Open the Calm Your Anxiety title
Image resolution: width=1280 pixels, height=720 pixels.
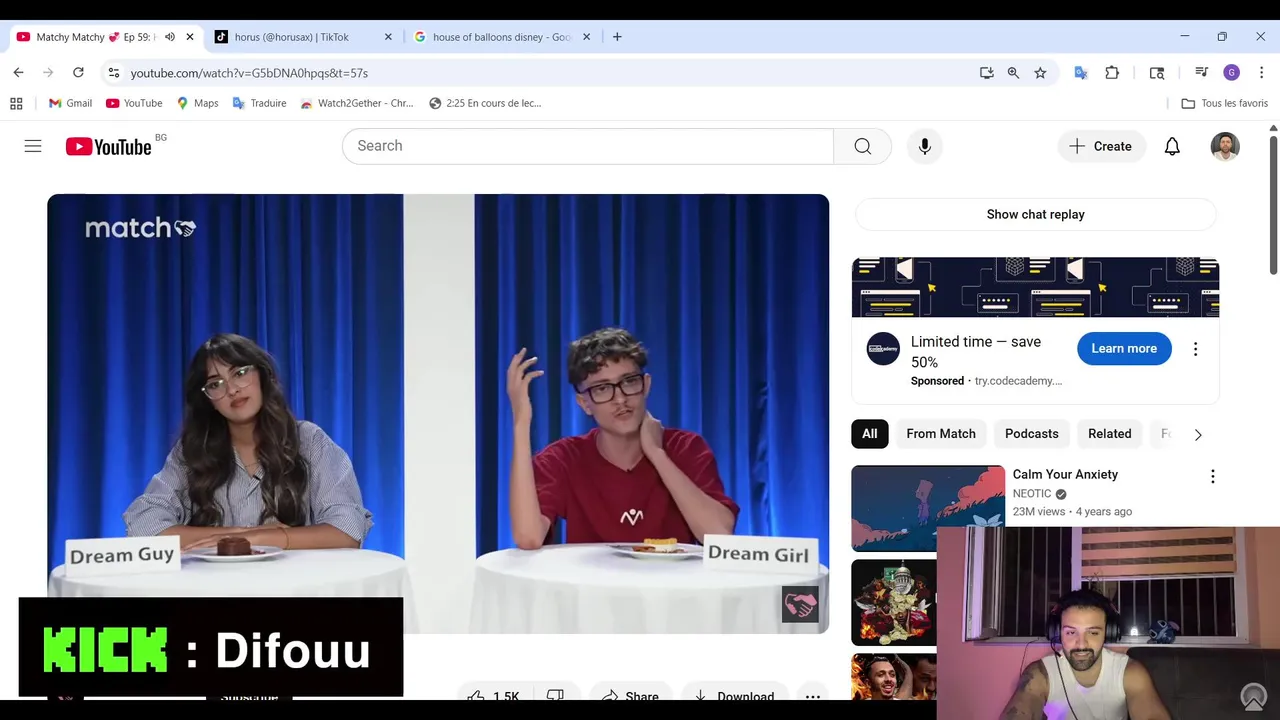[x=1065, y=474]
